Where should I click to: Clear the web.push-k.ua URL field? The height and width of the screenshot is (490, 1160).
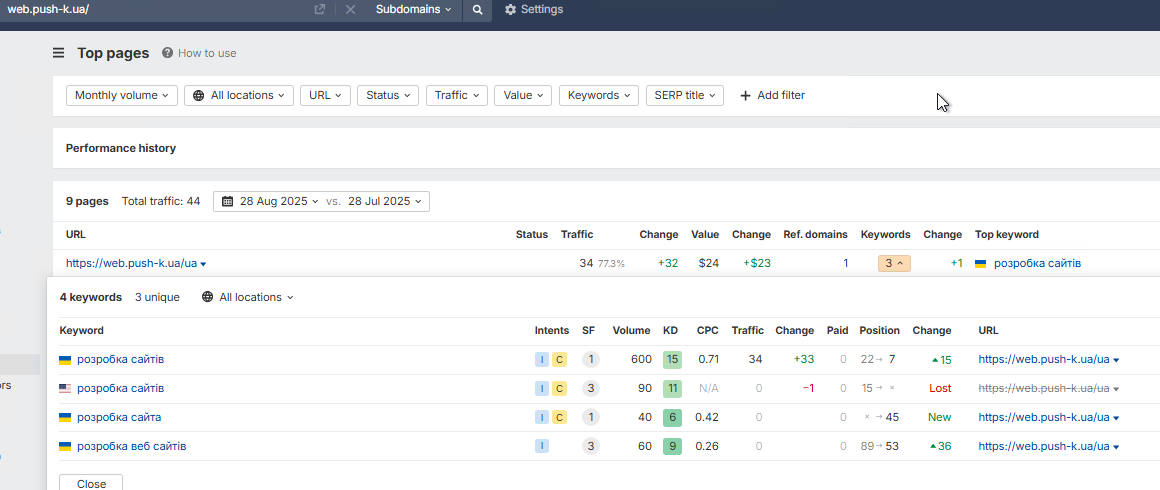tap(350, 10)
